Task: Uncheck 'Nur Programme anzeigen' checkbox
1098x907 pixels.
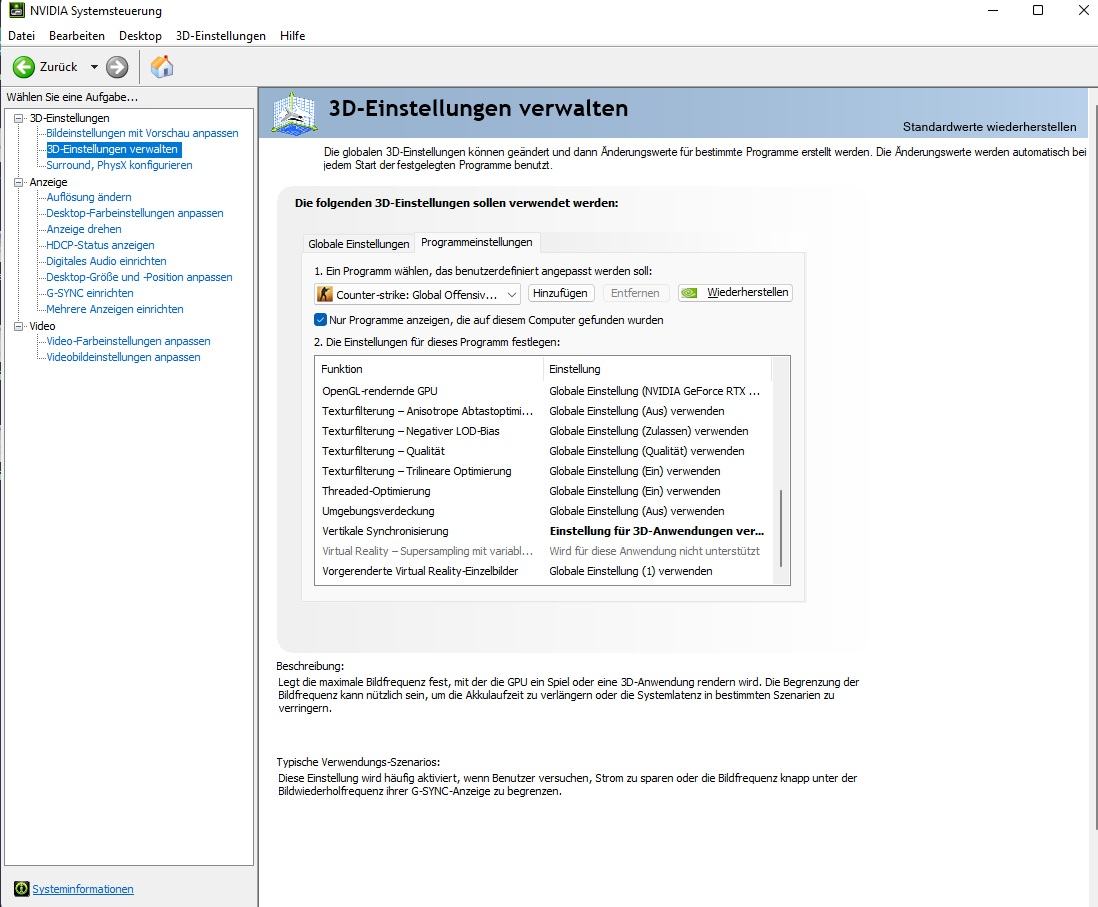Action: 321,319
